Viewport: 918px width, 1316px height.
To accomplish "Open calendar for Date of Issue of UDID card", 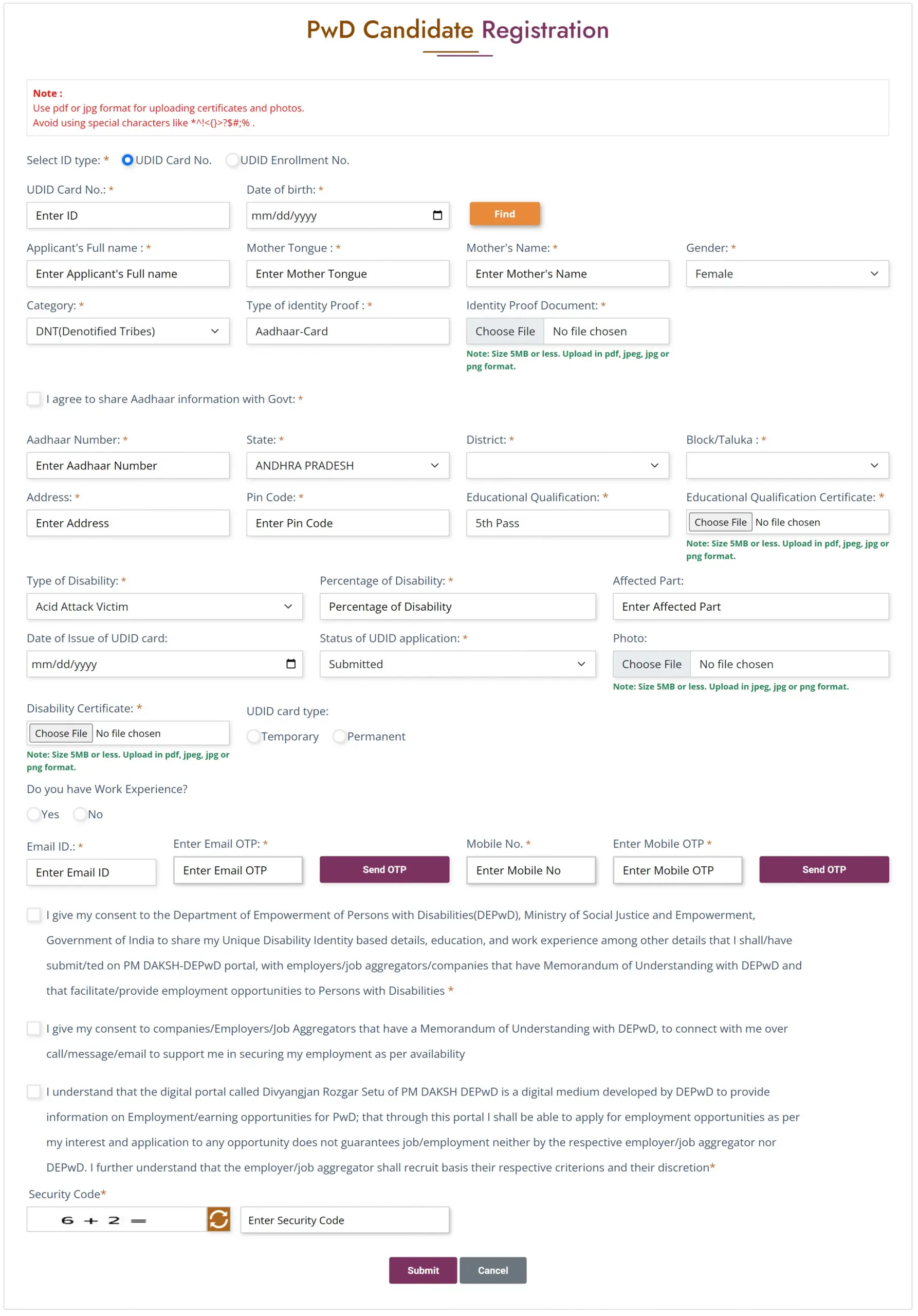I will [291, 664].
